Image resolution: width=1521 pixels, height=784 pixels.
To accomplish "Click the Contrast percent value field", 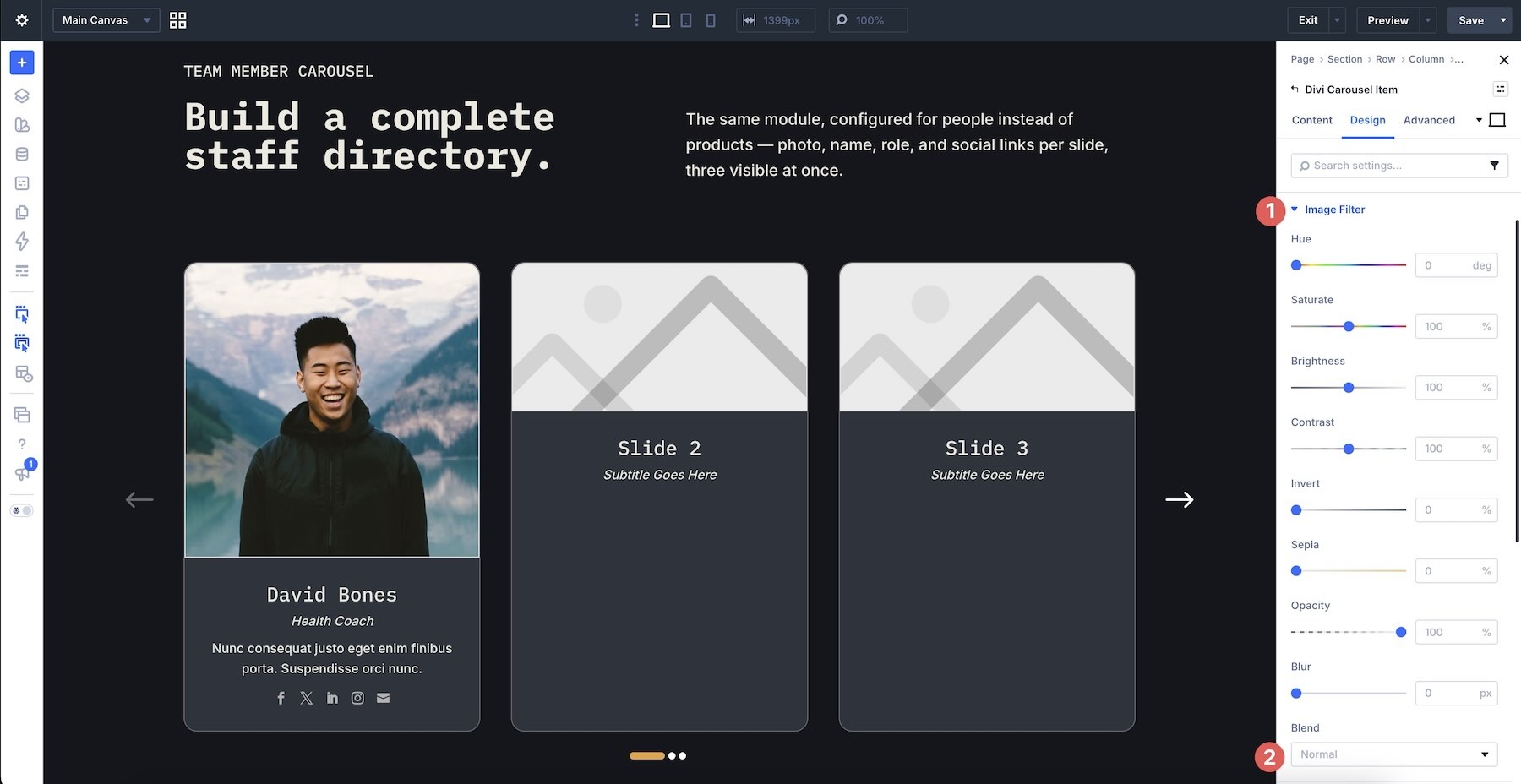I will point(1456,449).
